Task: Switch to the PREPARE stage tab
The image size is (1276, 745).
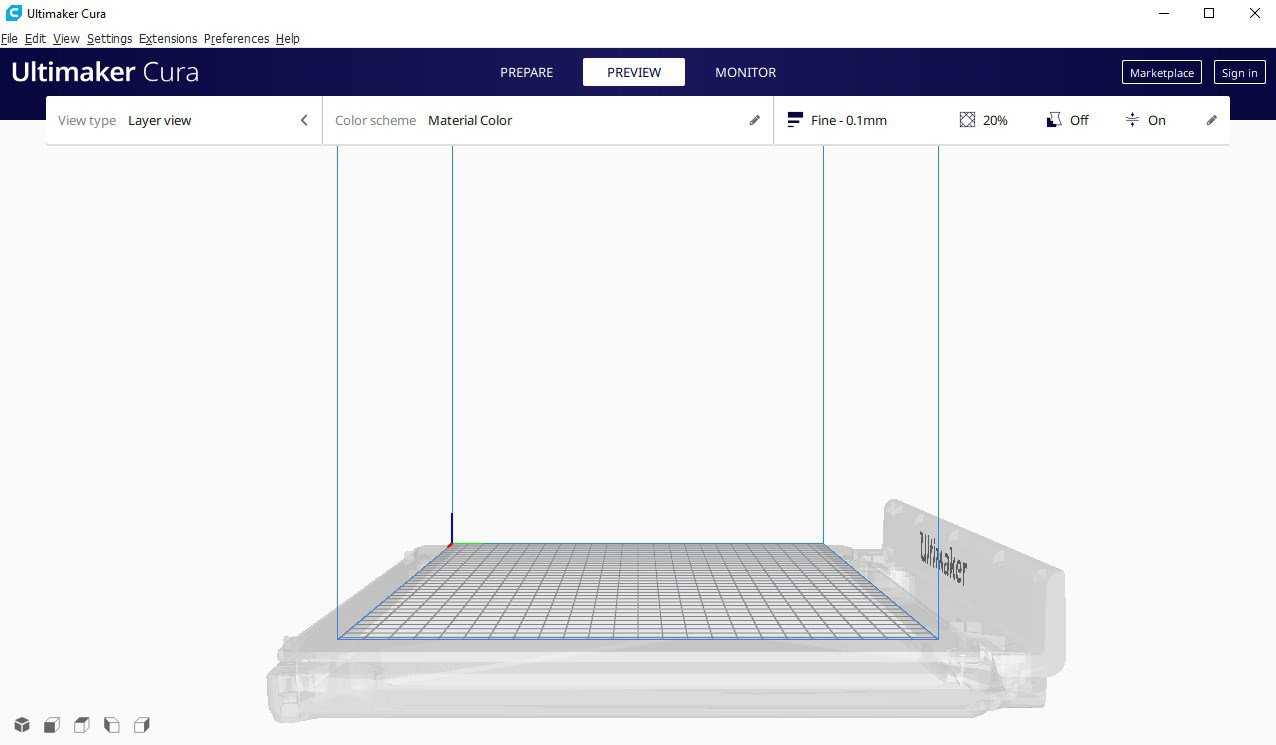Action: 527,72
